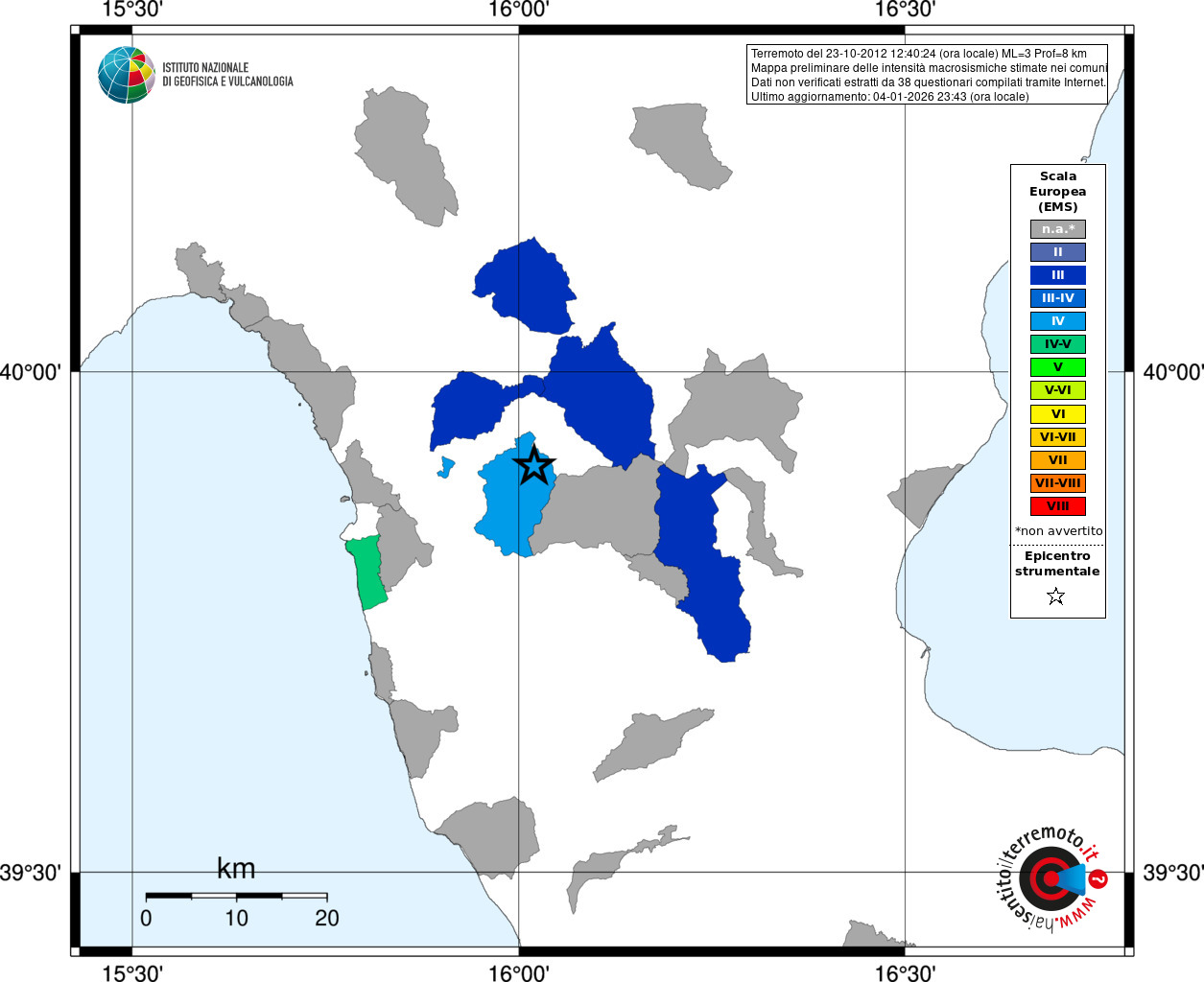Screen dimensions: 1204x982
Task: Select the intensity IV-V legend swatch
Action: pyautogui.click(x=1058, y=344)
